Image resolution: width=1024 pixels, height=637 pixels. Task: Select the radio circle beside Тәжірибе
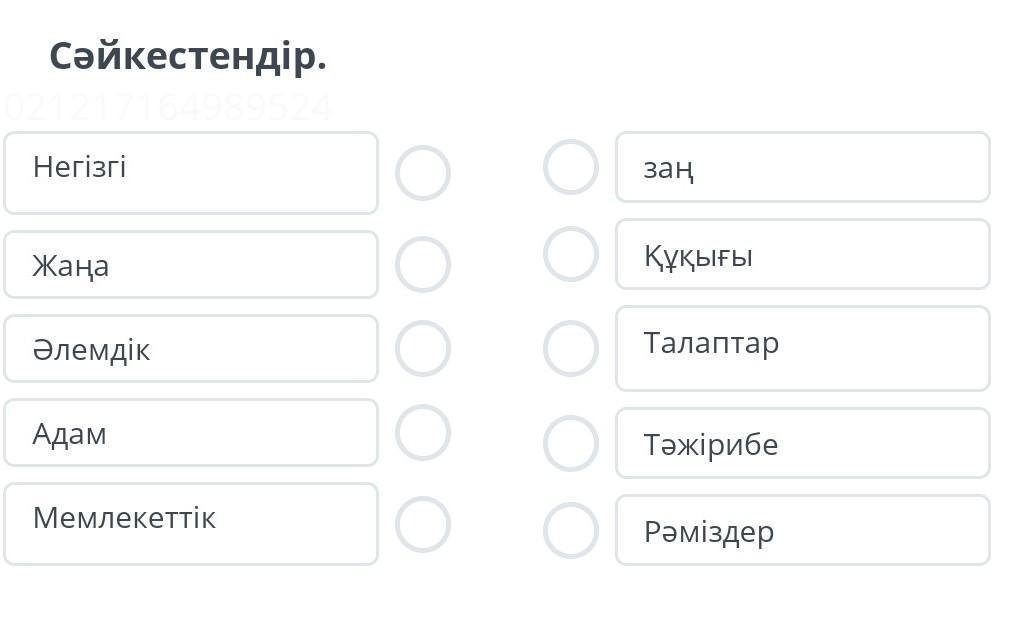tap(571, 443)
